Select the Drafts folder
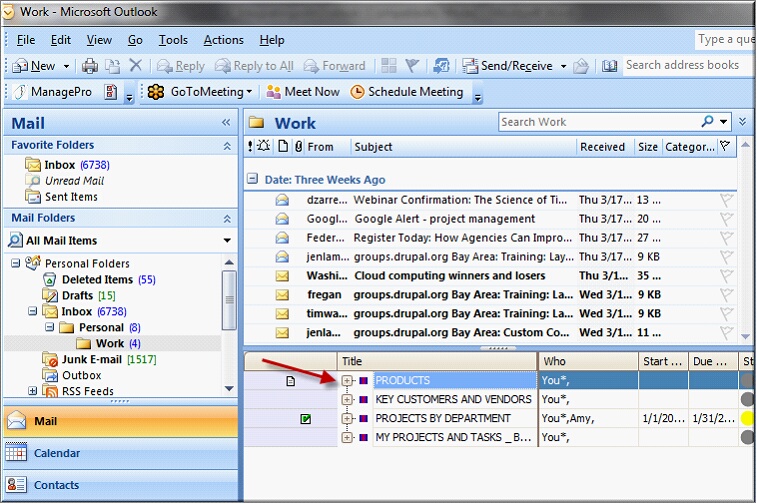Viewport: 757px width, 504px height. pyautogui.click(x=77, y=295)
